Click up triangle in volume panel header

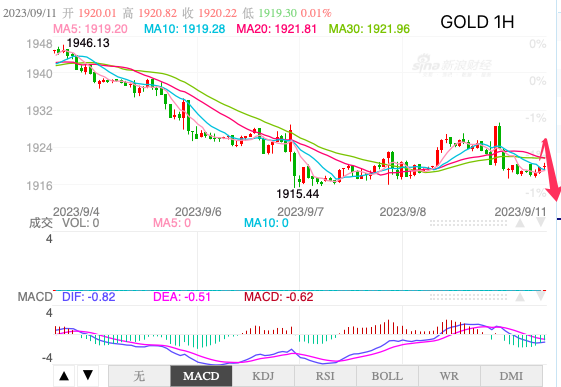click(520, 223)
